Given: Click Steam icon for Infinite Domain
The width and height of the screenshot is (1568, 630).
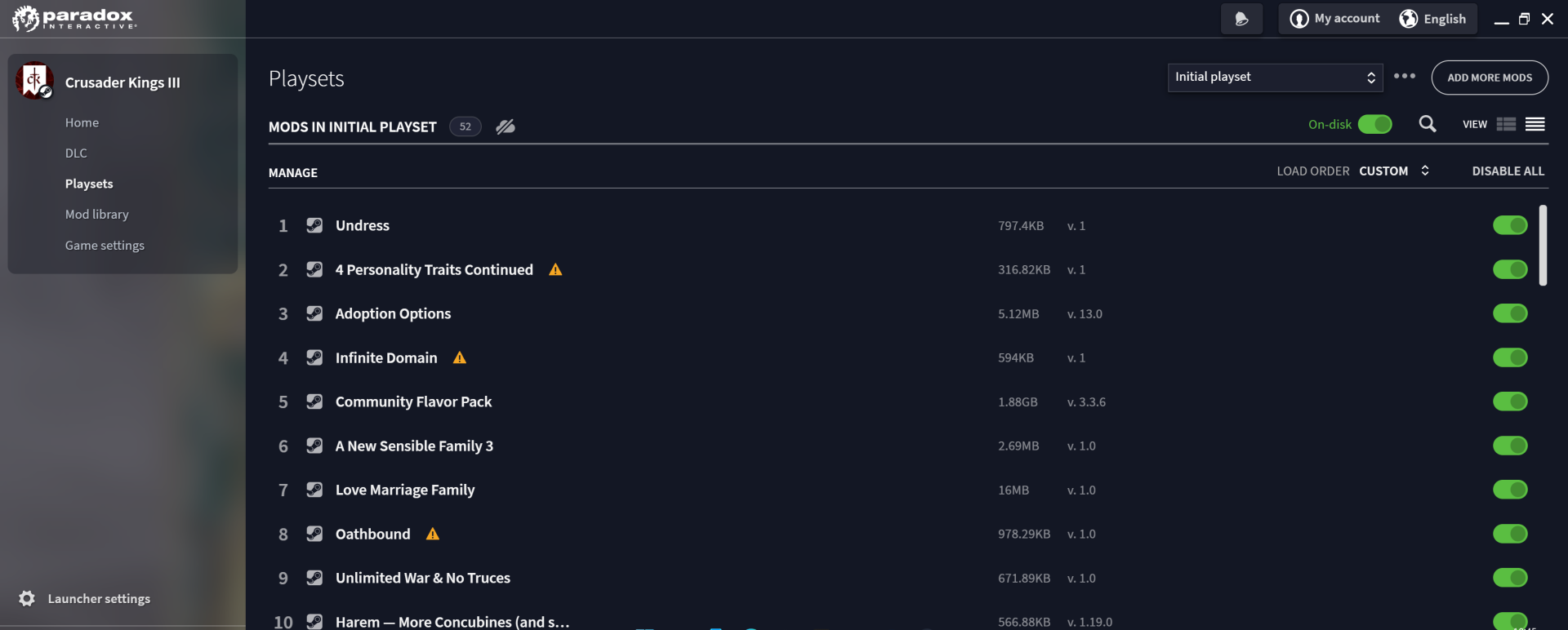Looking at the screenshot, I should (x=314, y=357).
